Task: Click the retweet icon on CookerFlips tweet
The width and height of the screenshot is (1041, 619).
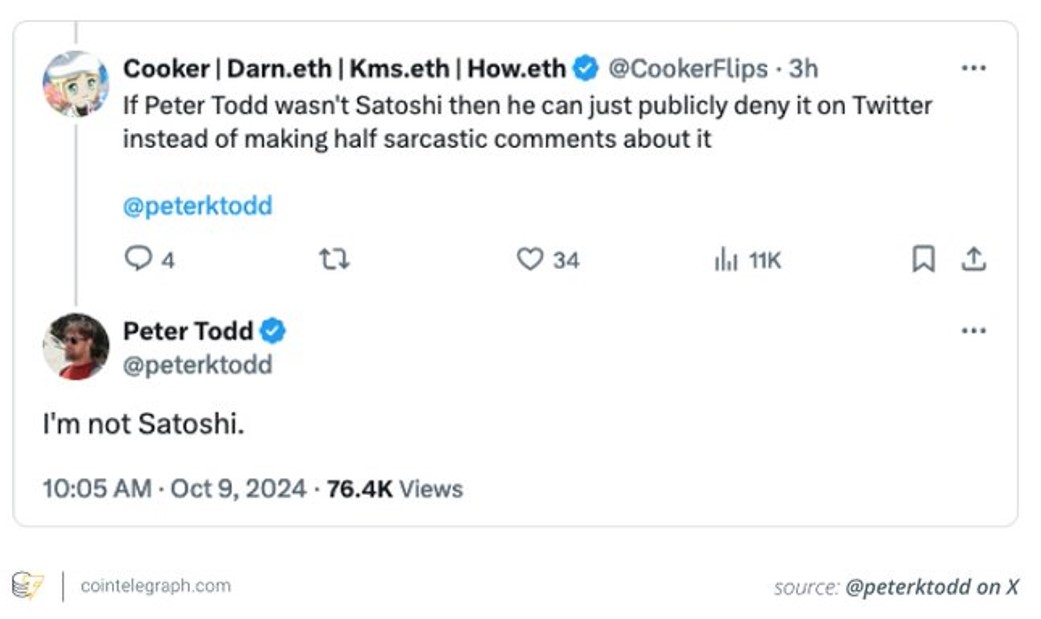Action: pos(334,260)
